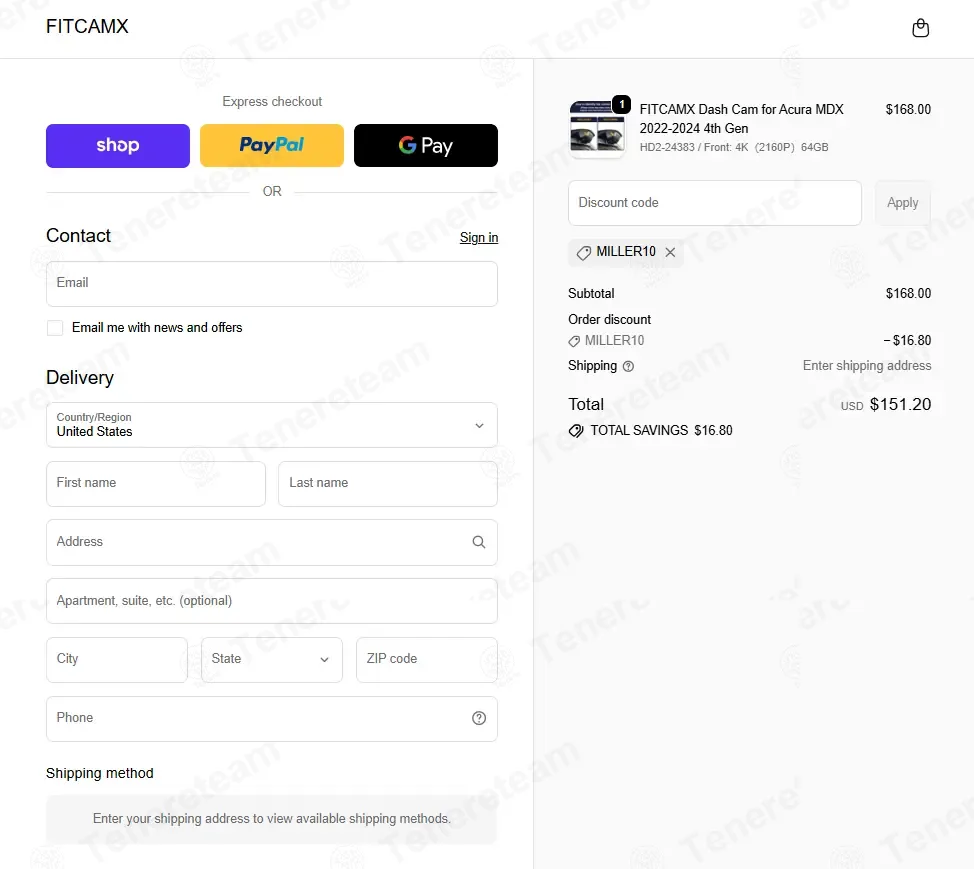Check Email me with news and offers
Viewport: 974px width, 869px height.
coord(55,328)
